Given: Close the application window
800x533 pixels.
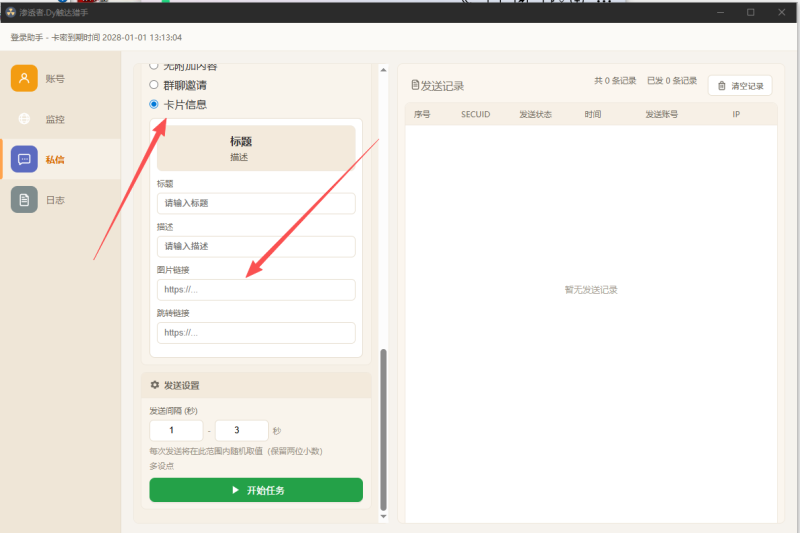Looking at the screenshot, I should pyautogui.click(x=782, y=12).
